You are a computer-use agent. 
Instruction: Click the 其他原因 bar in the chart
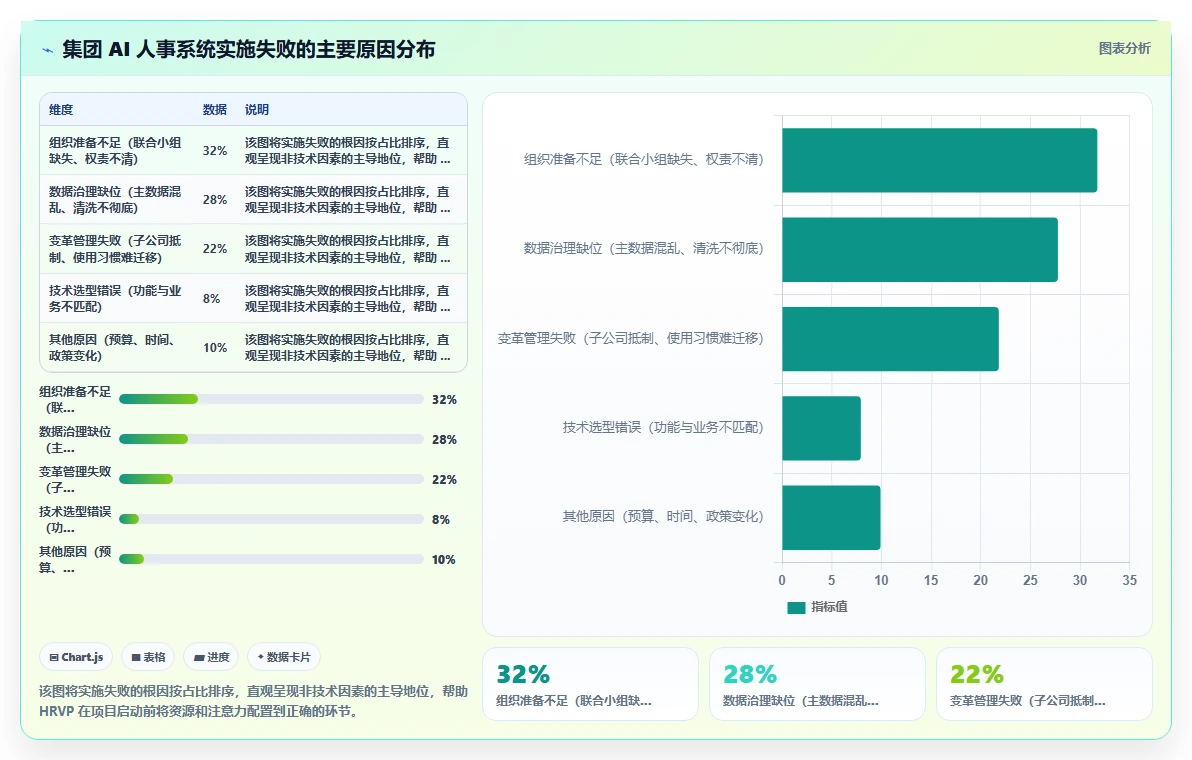(832, 518)
